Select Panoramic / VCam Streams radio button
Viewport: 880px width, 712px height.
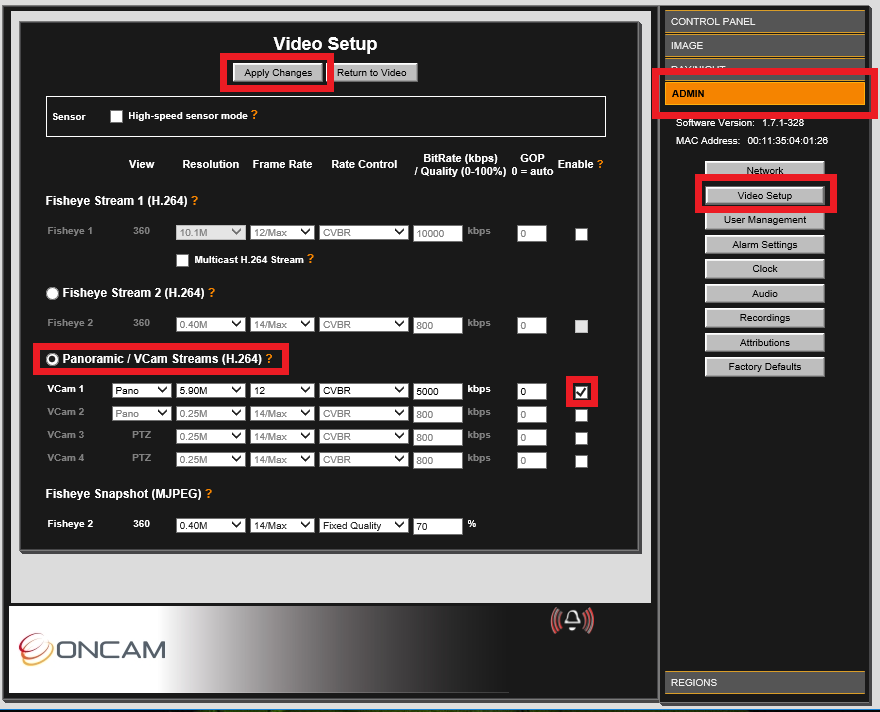pyautogui.click(x=52, y=359)
